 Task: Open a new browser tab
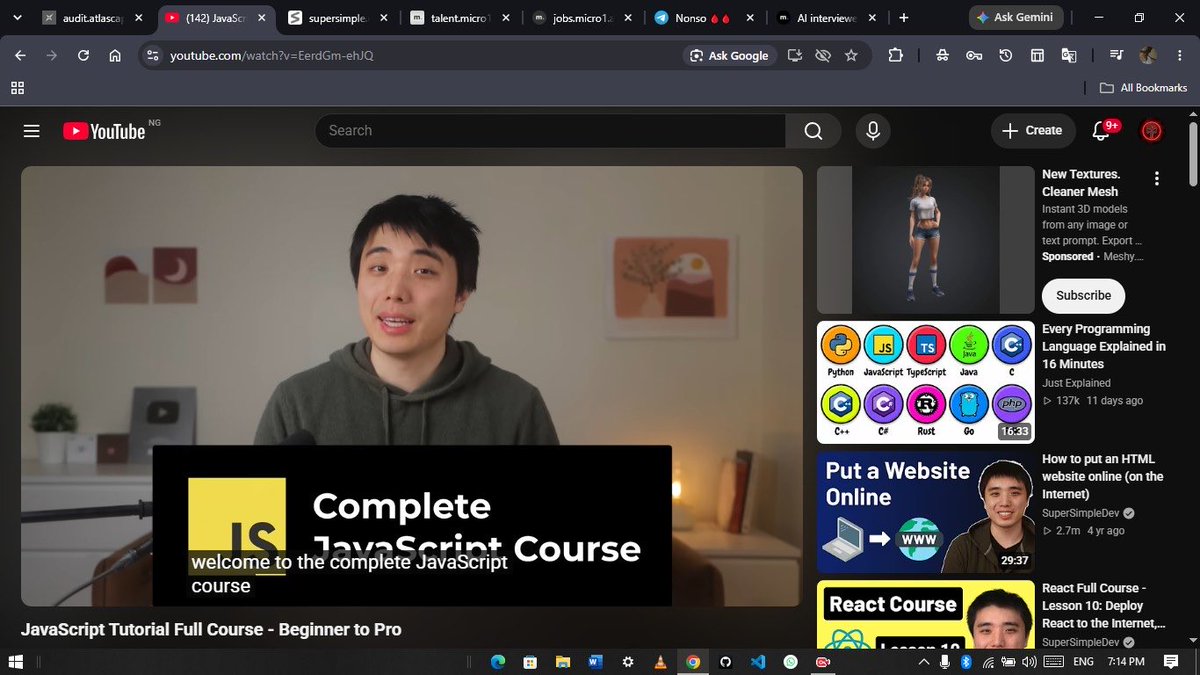pos(904,18)
